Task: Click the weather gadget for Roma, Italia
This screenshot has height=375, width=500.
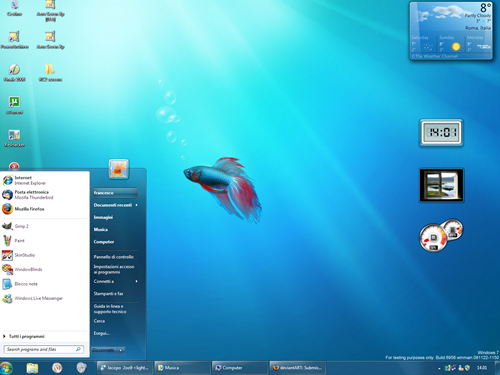Action: [451, 31]
